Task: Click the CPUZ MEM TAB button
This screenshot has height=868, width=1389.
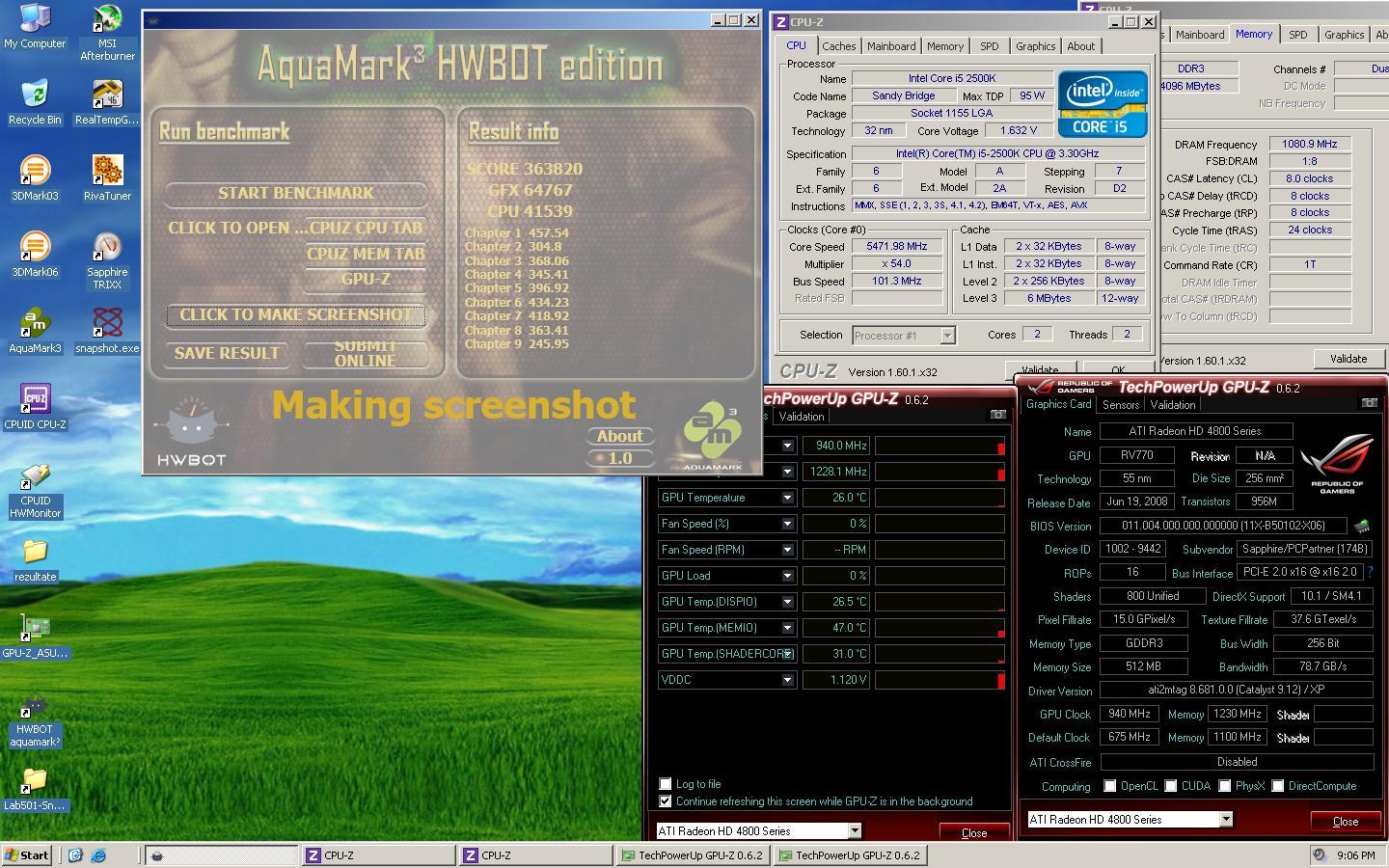Action: pos(366,254)
